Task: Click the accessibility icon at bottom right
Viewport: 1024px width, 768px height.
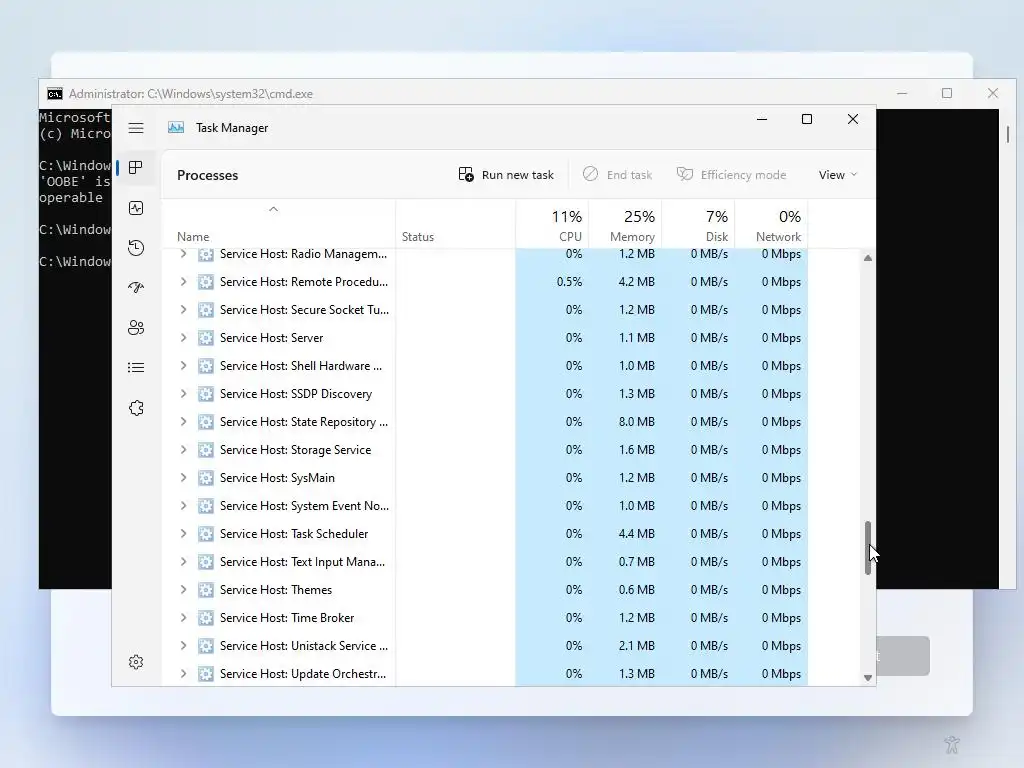Action: point(952,744)
